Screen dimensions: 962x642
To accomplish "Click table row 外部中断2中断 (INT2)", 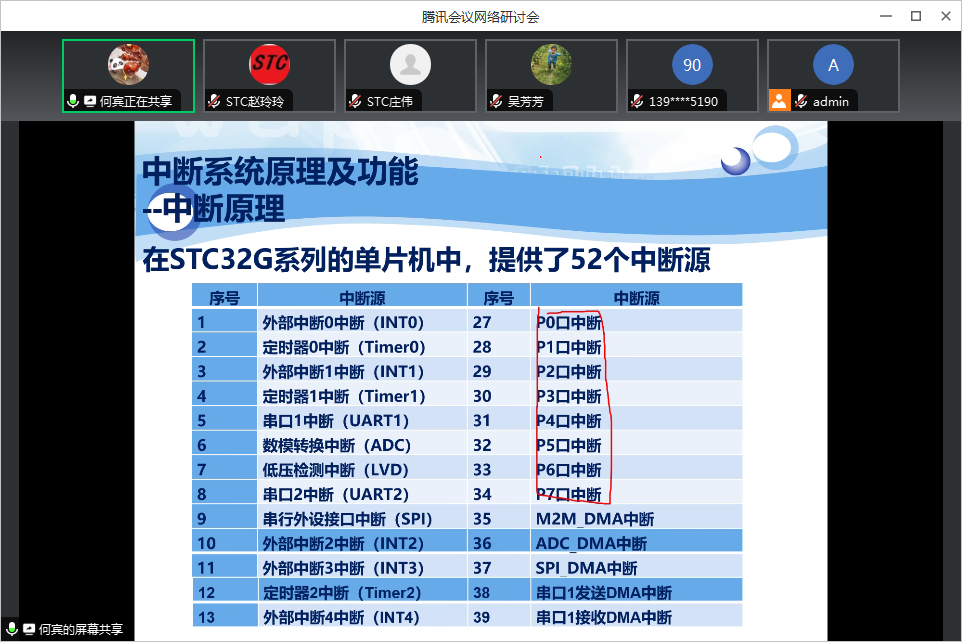I will click(x=329, y=543).
